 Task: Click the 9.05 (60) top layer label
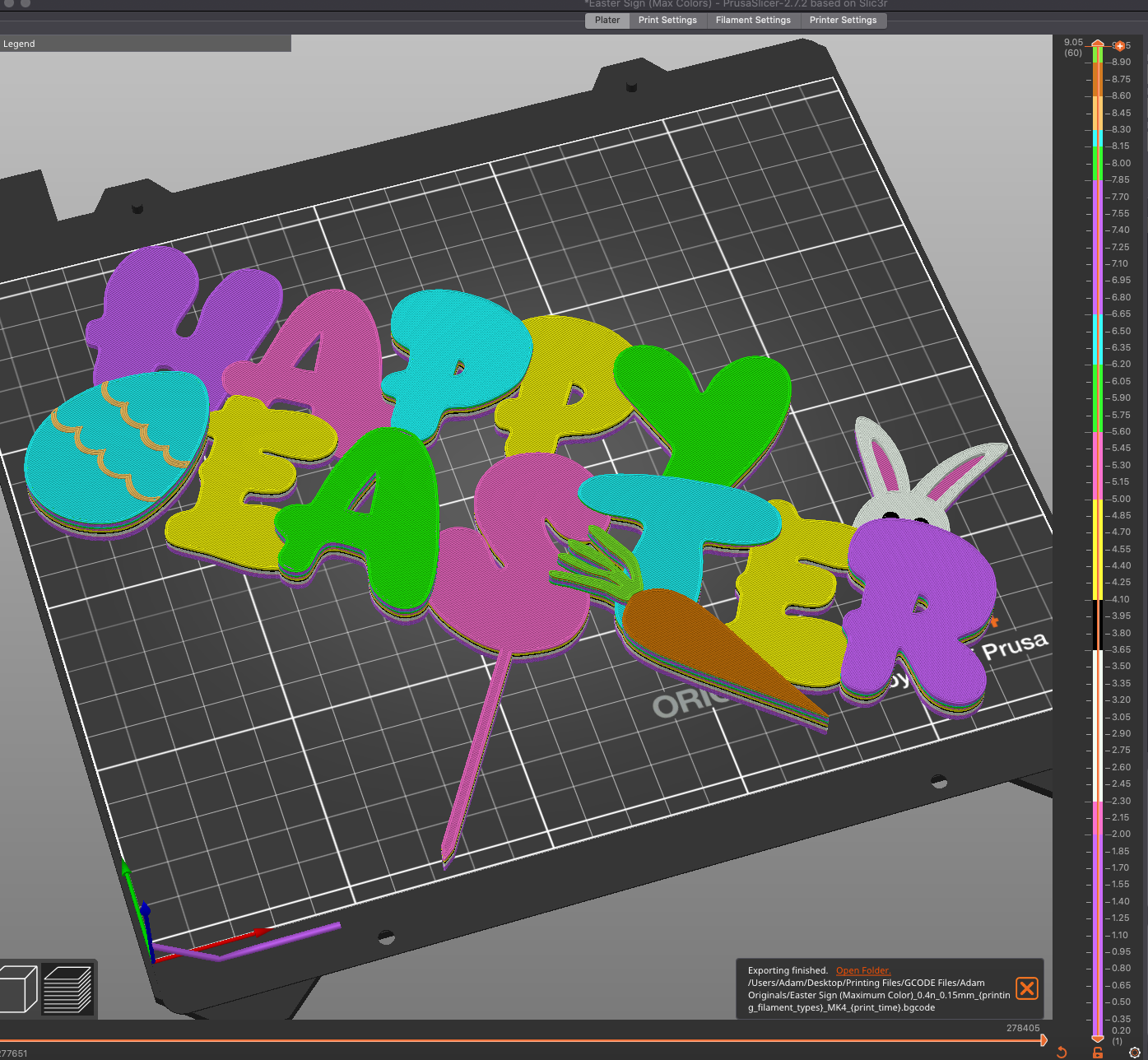(1073, 47)
